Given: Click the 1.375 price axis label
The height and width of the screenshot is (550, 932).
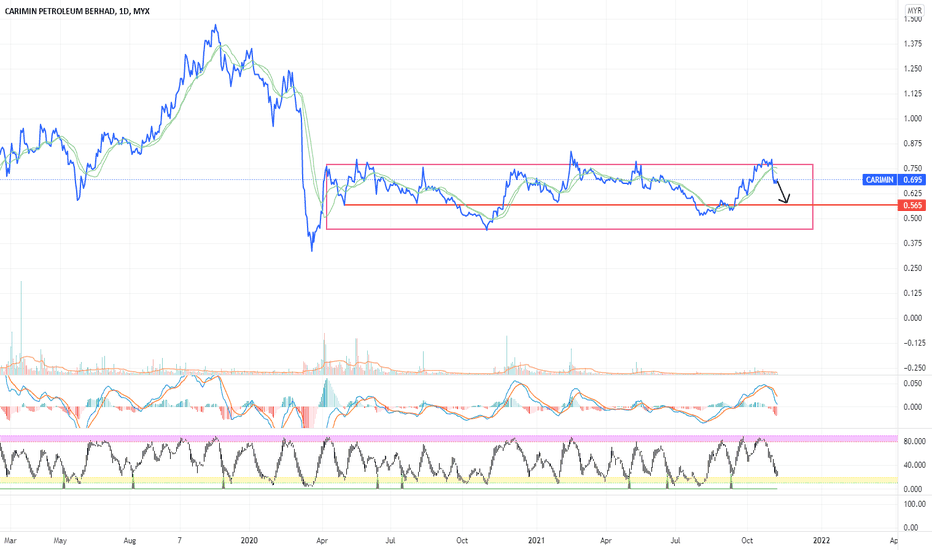Looking at the screenshot, I should click(x=912, y=44).
